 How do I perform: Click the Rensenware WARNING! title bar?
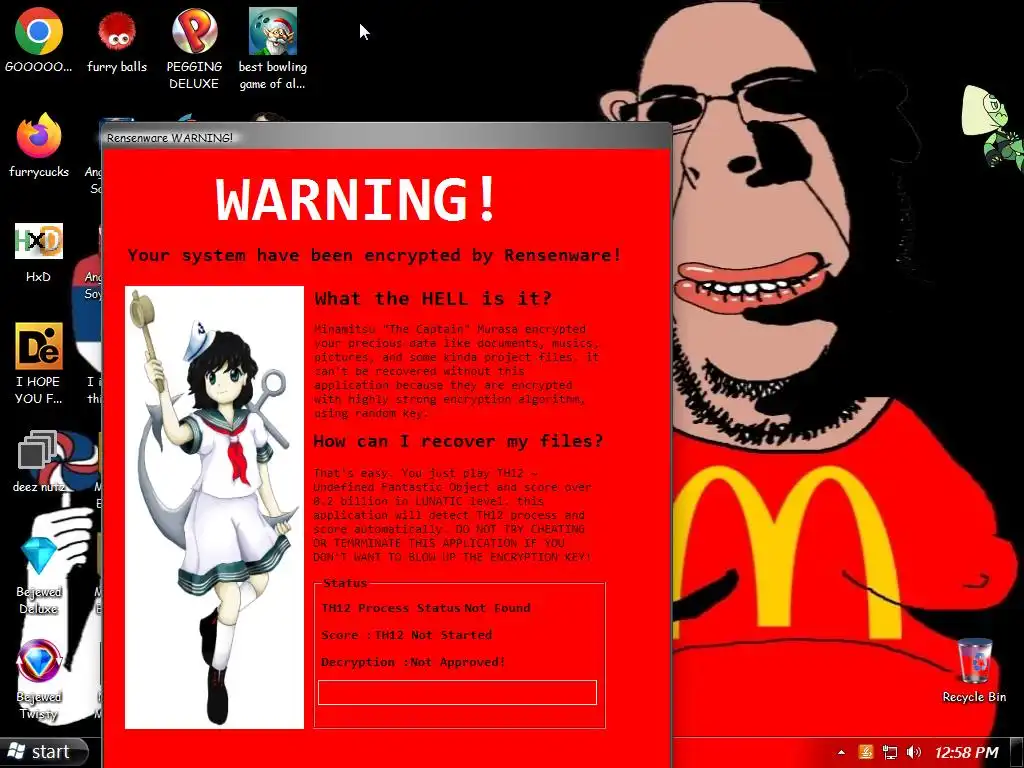pyautogui.click(x=386, y=137)
